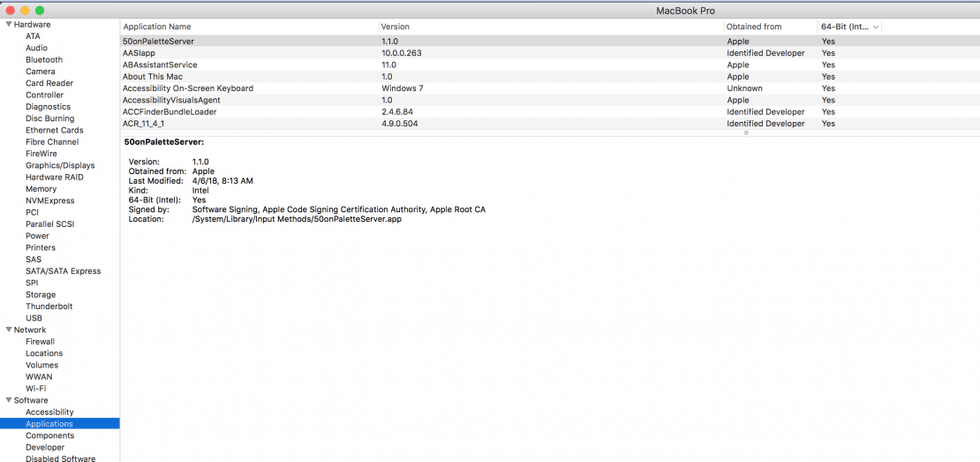
Task: Select Hardware RAID in the sidebar
Action: [x=54, y=177]
